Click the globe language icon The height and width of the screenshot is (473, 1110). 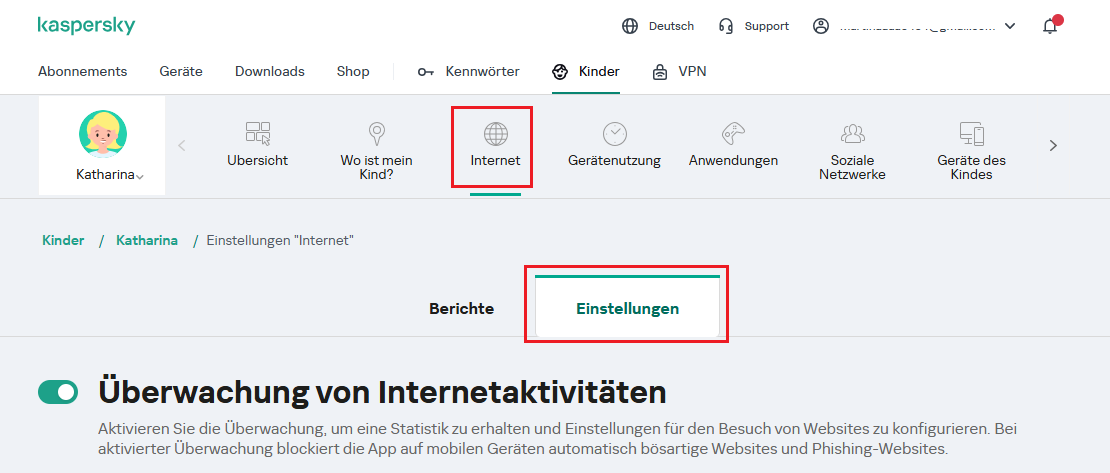pos(630,26)
